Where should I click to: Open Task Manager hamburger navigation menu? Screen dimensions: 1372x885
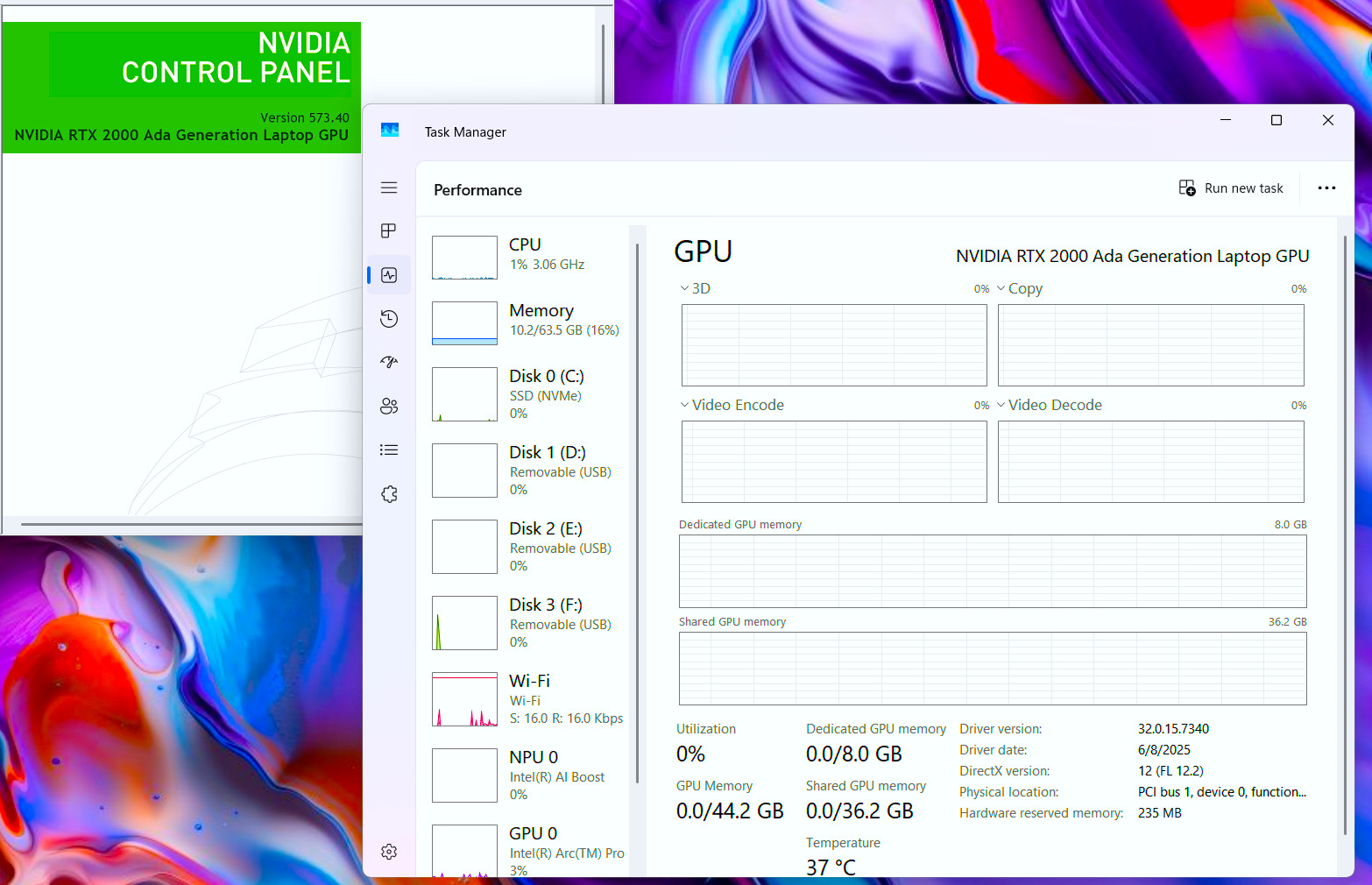point(389,188)
